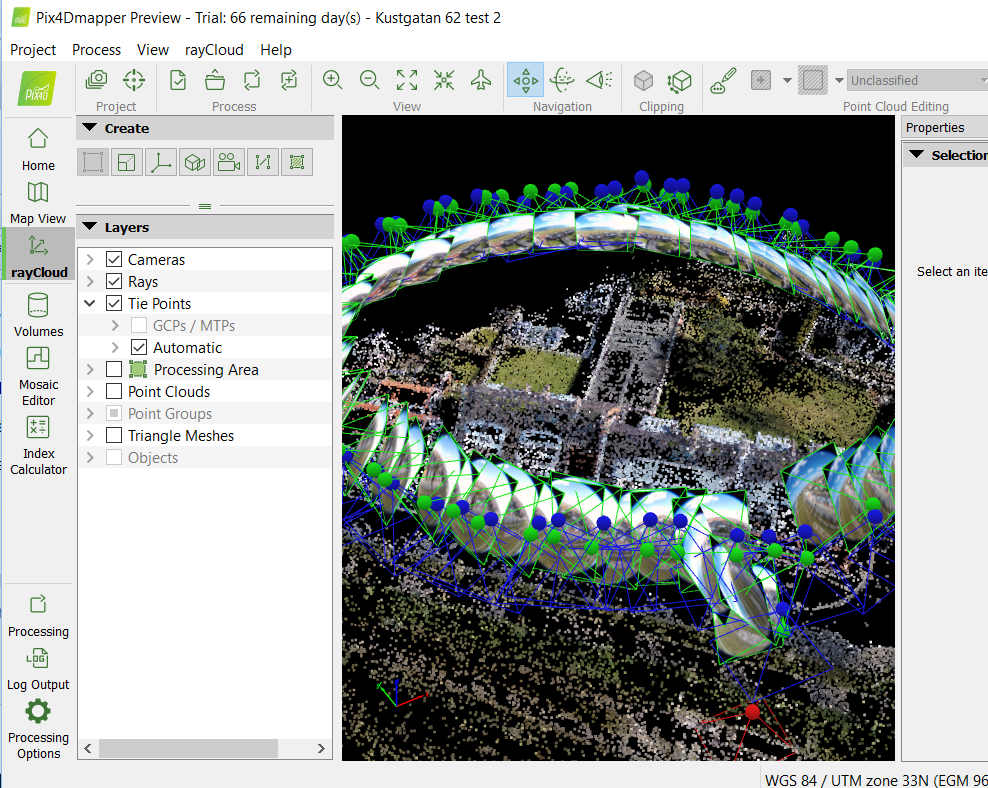Create a New Orthoplane box icon

click(195, 163)
